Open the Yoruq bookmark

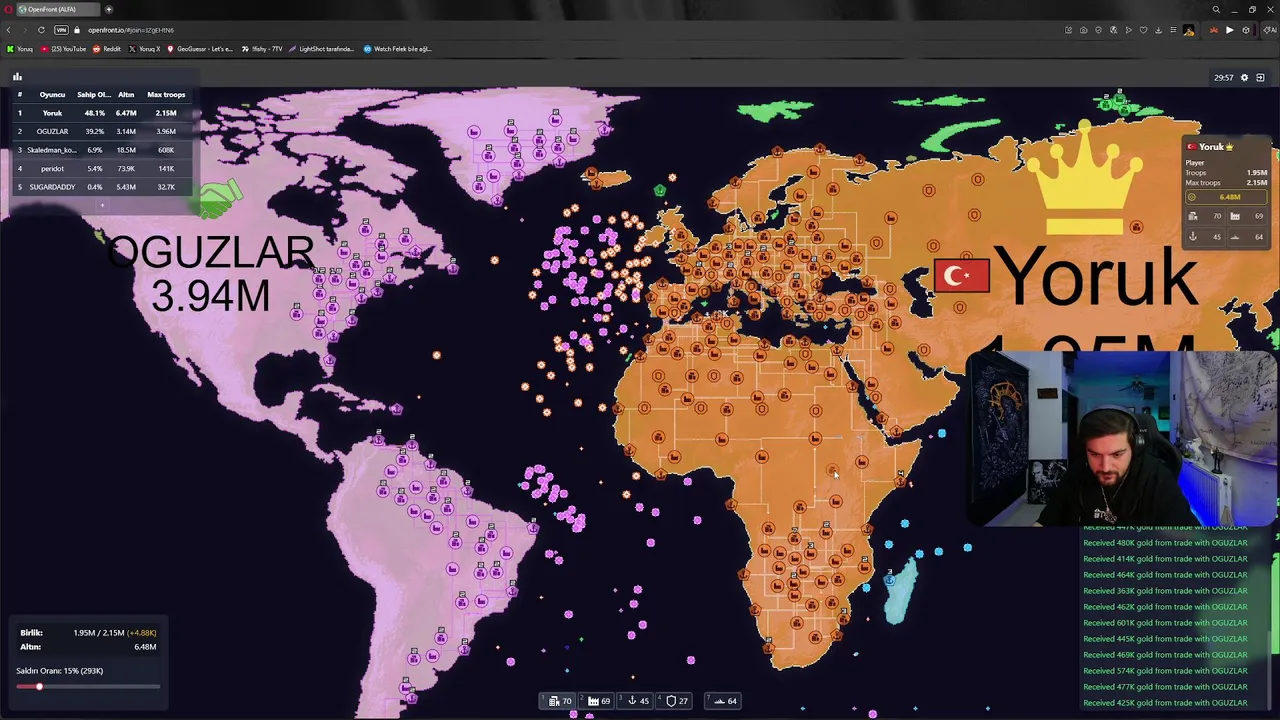(20, 49)
